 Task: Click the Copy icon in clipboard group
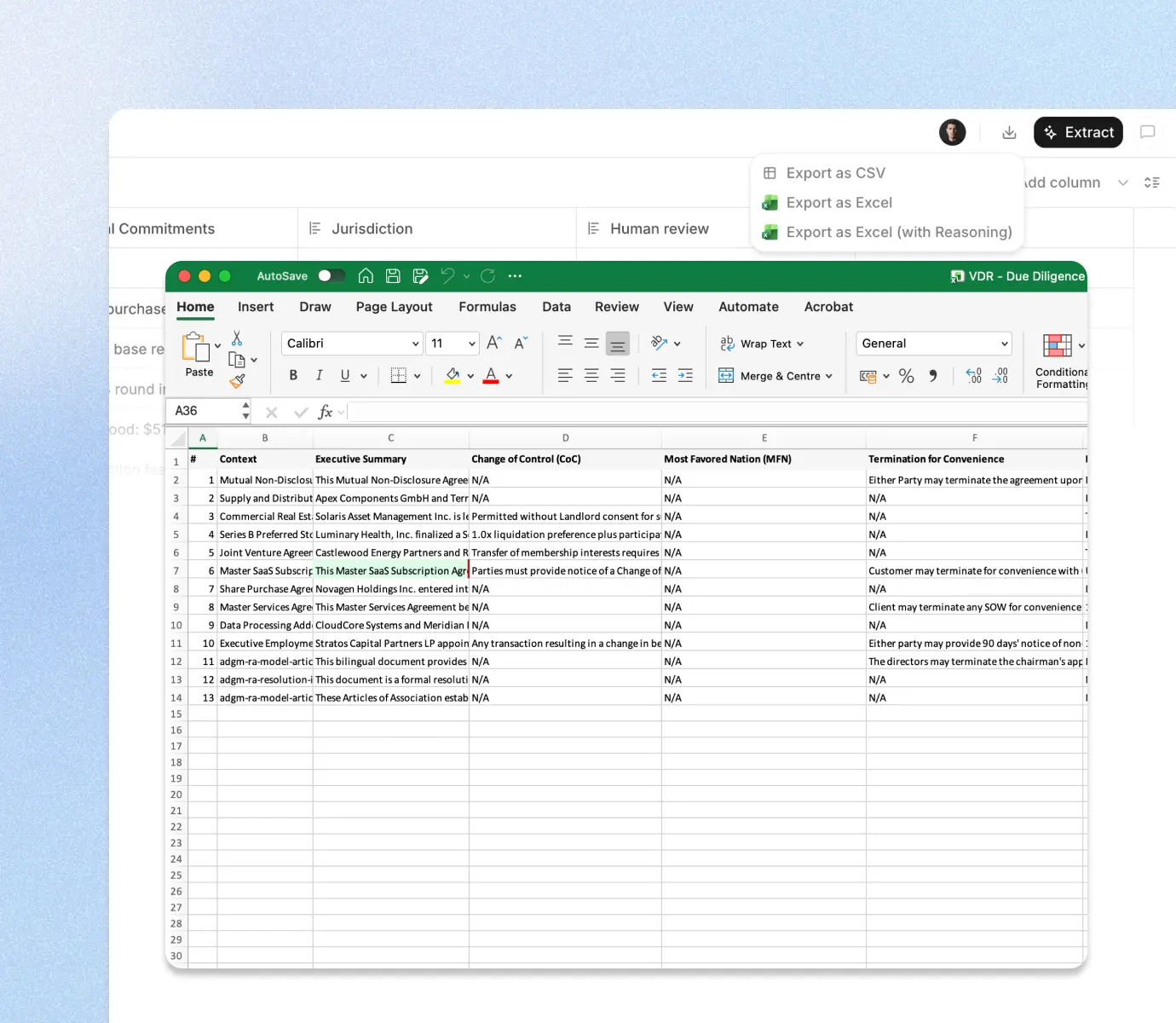coord(237,360)
